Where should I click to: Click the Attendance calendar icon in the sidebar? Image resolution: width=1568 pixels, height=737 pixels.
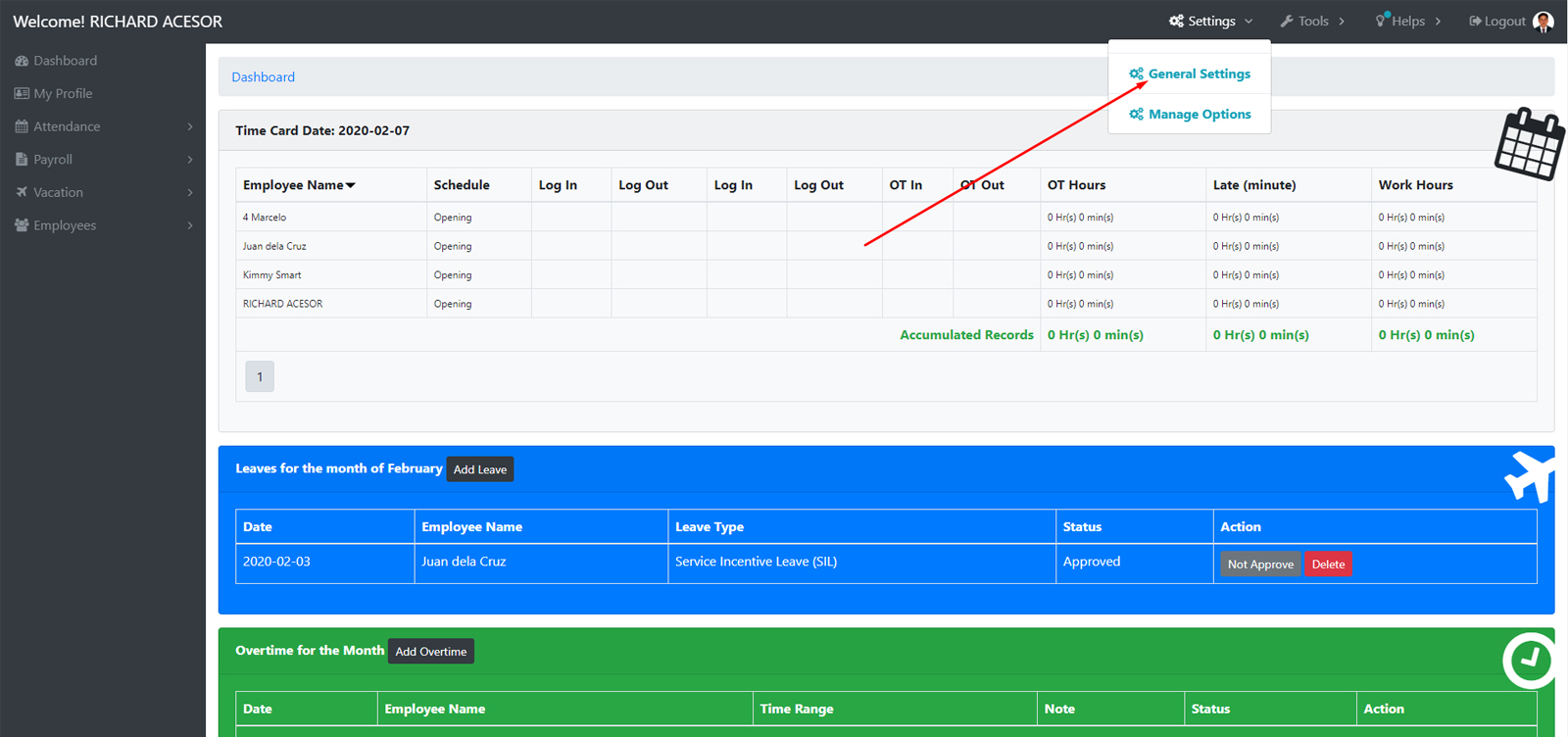tap(22, 126)
